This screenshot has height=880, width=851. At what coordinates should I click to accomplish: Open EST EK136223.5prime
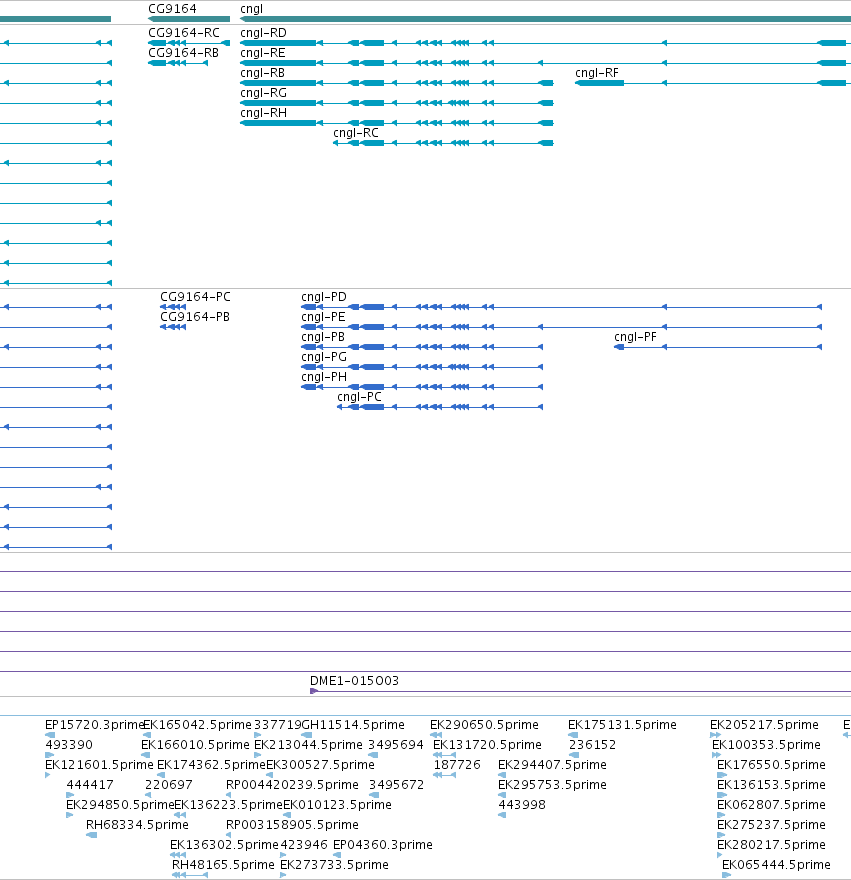click(x=228, y=805)
